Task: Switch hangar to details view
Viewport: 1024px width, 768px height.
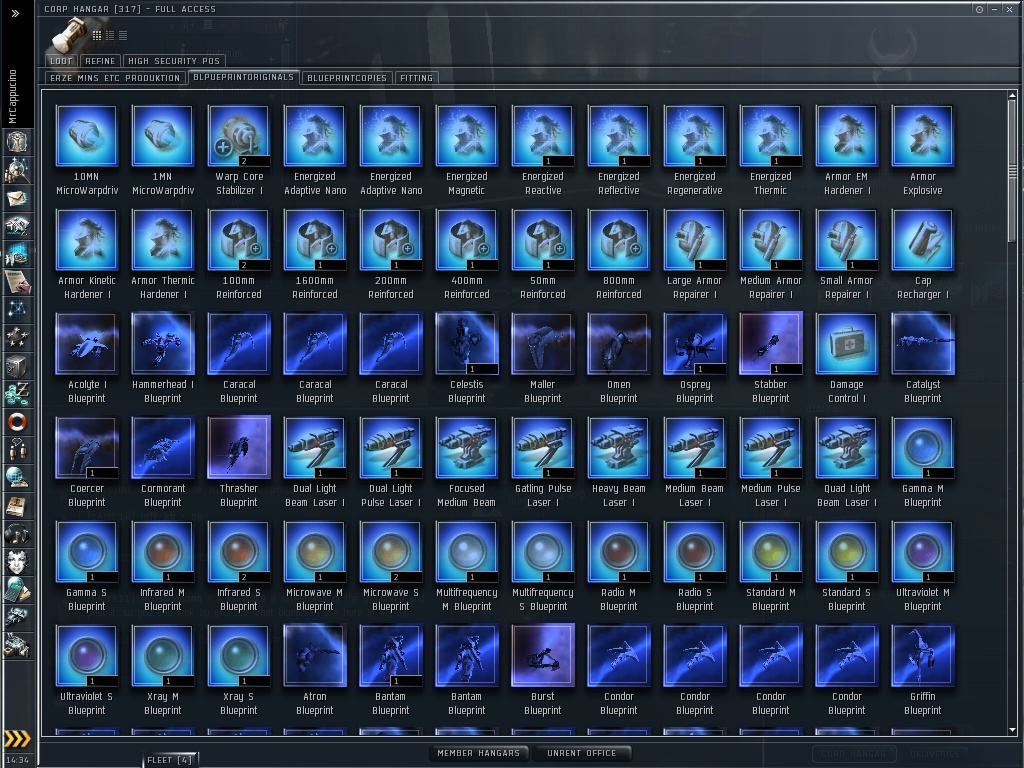Action: (110, 35)
